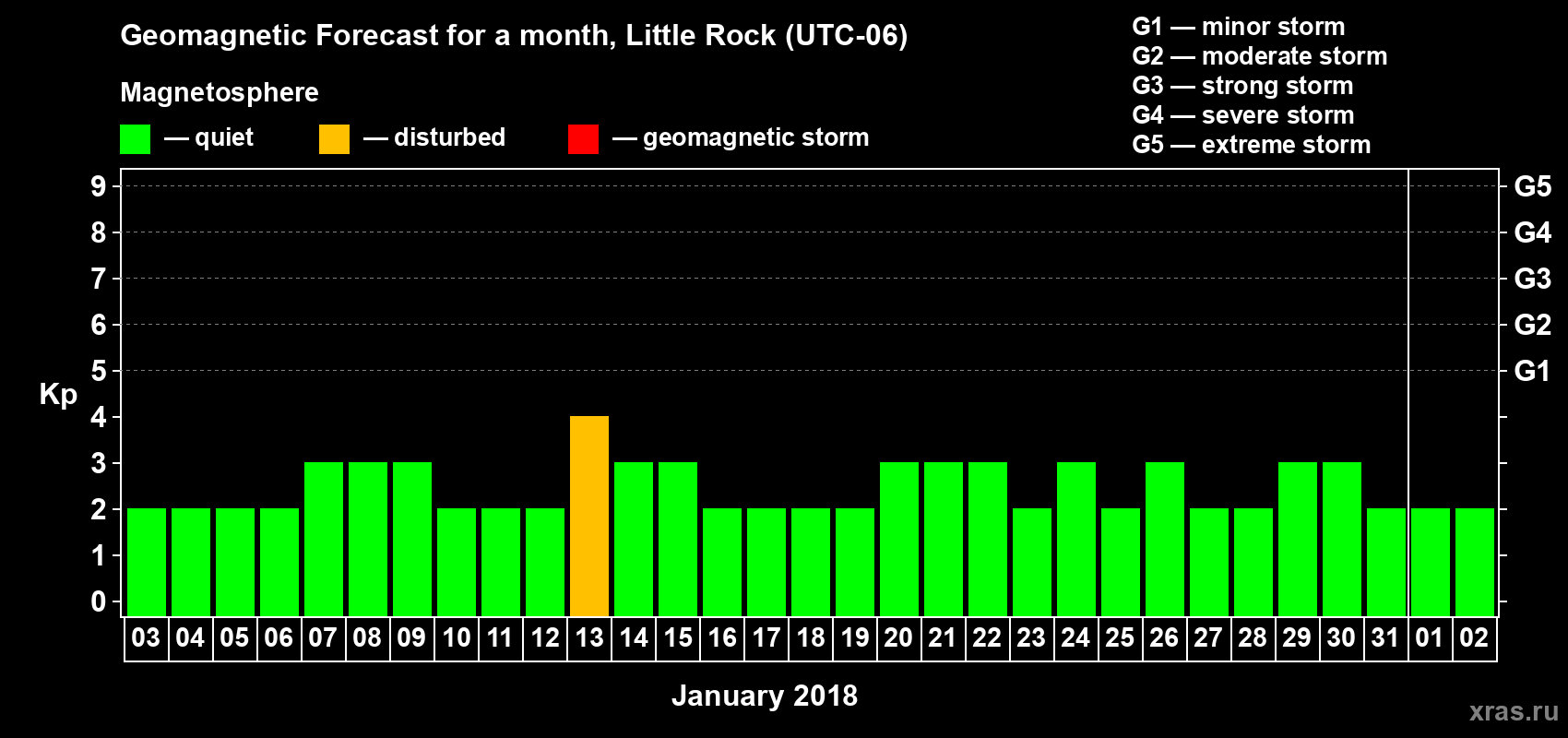Select the bar above February 01
1568x738 pixels.
click(1431, 562)
